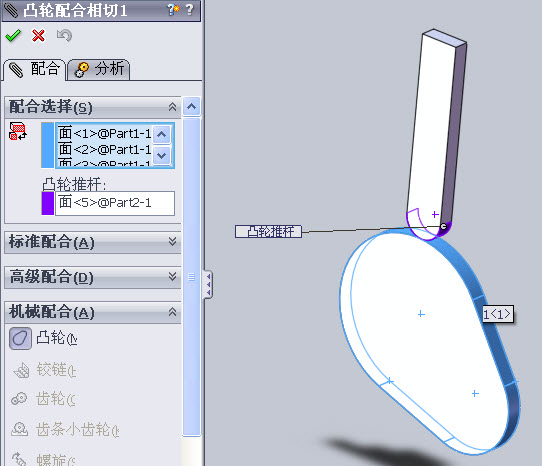Click the undo arrow icon
This screenshot has height=466, width=542.
[x=64, y=35]
